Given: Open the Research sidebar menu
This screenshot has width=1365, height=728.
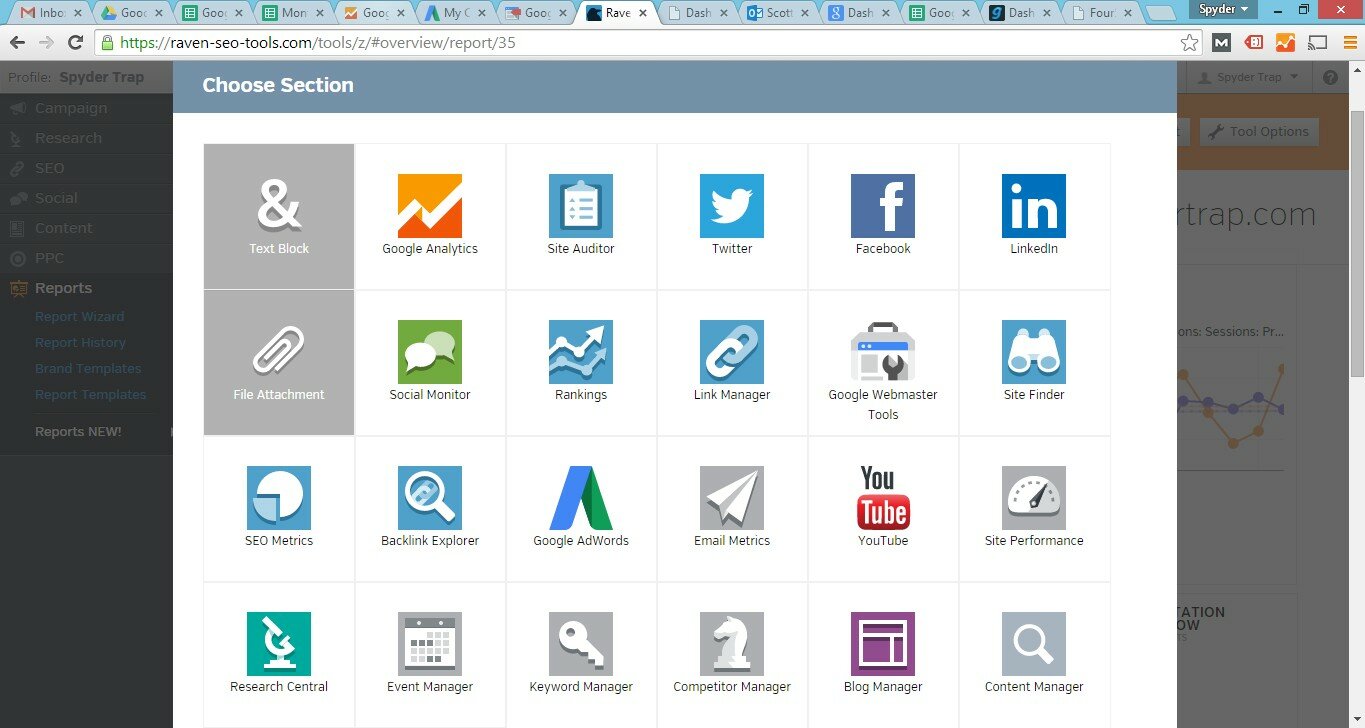Looking at the screenshot, I should (86, 138).
